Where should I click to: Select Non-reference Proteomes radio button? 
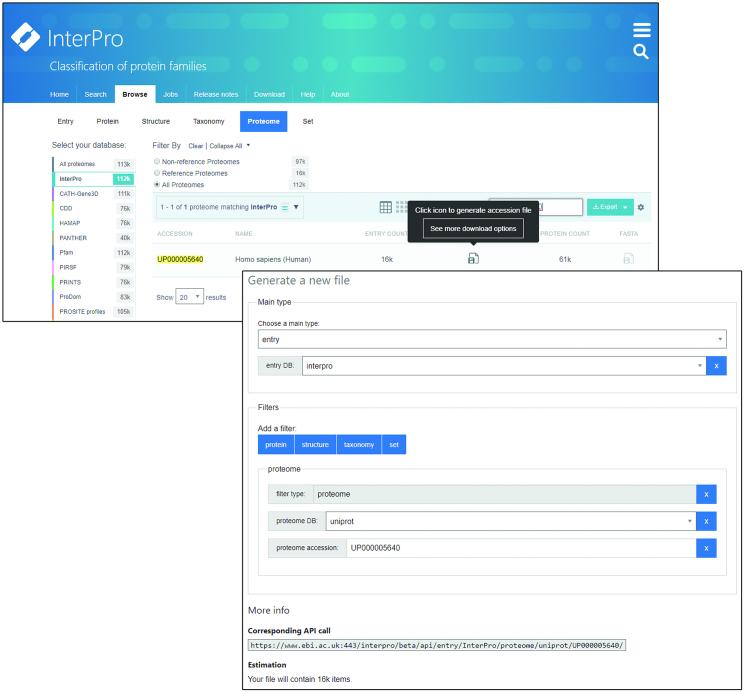coord(157,161)
